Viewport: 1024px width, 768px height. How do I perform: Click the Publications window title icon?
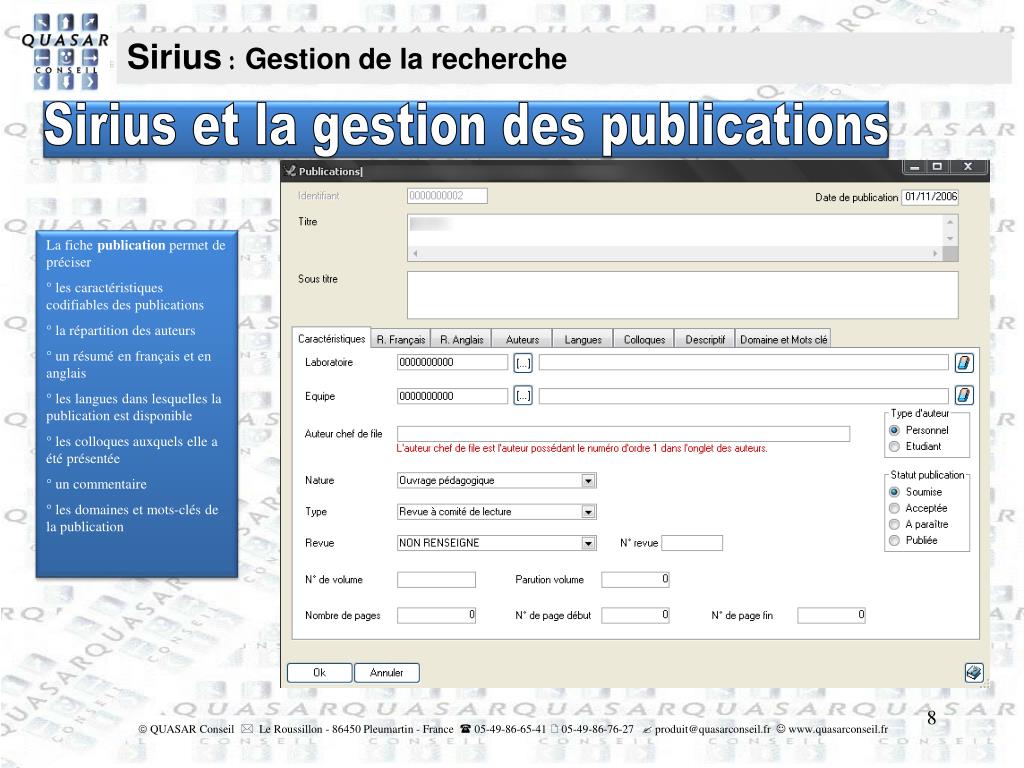290,171
